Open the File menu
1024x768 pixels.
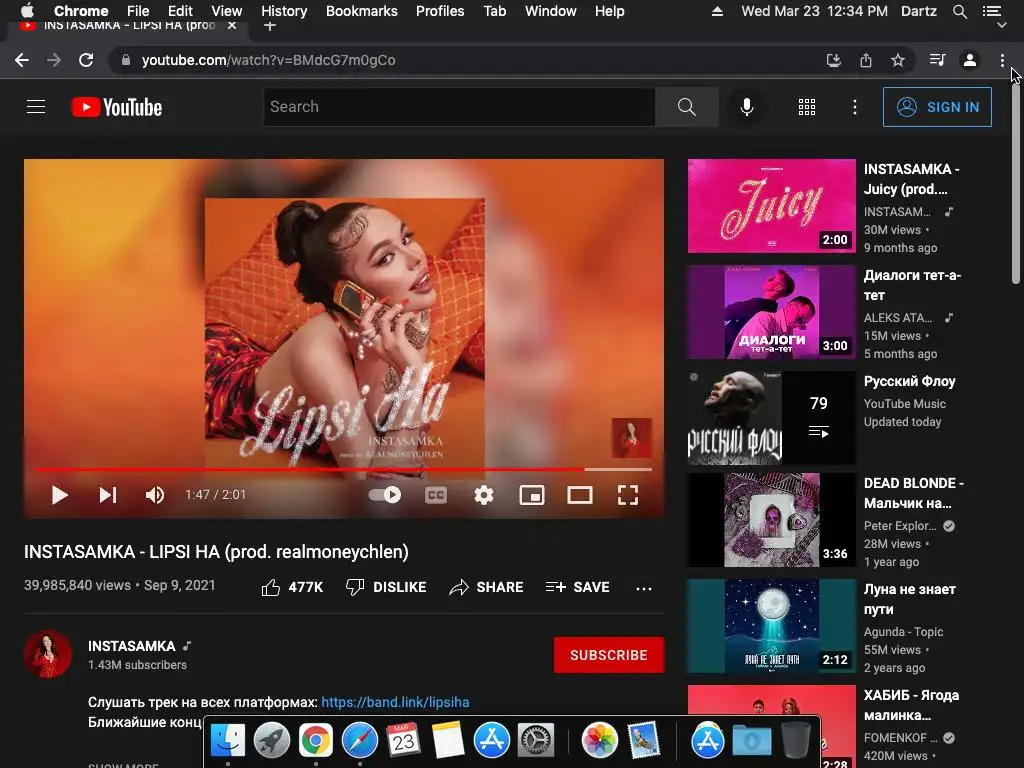[x=138, y=11]
